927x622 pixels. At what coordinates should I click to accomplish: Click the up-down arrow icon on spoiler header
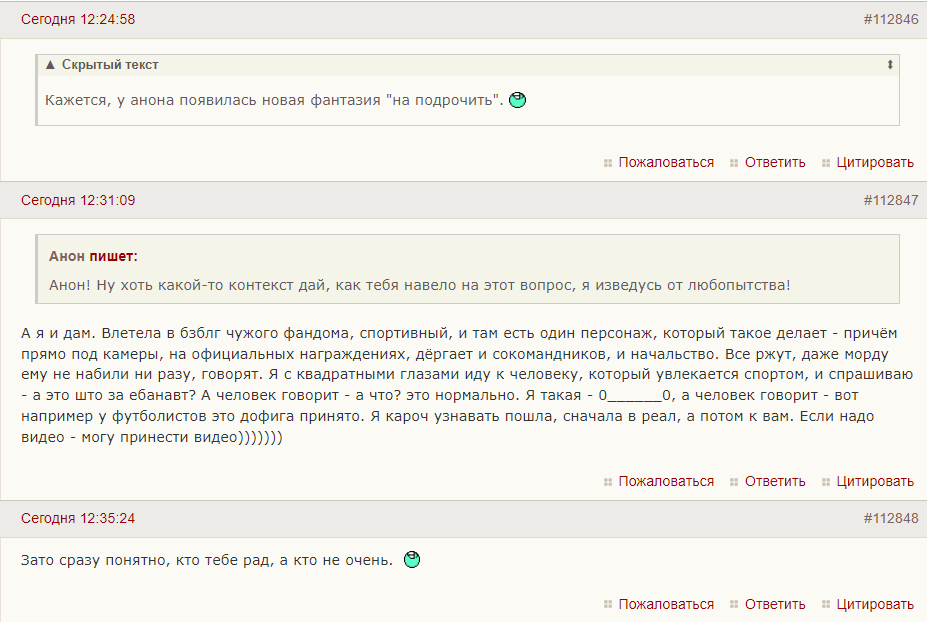(890, 65)
